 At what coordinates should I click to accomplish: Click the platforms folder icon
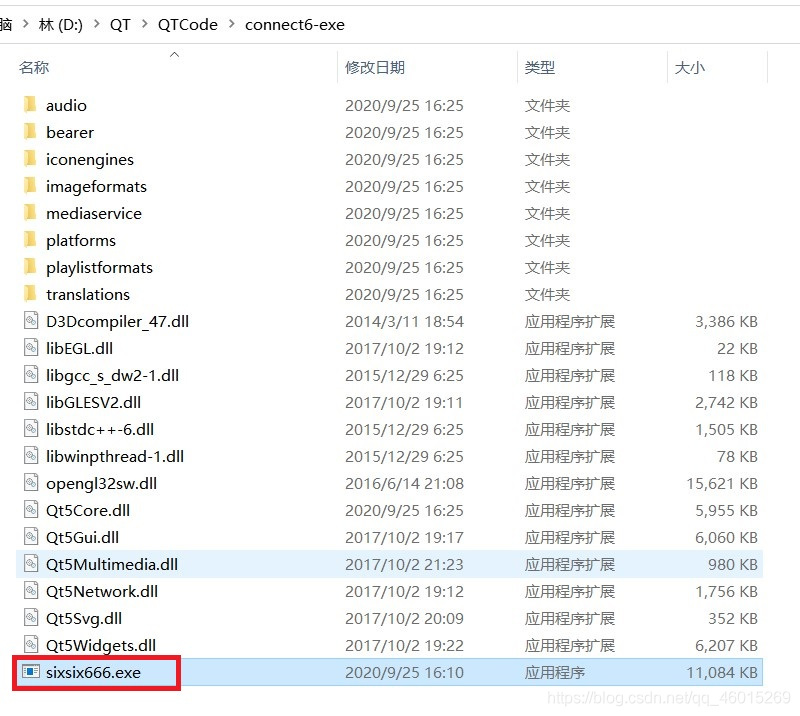click(30, 240)
